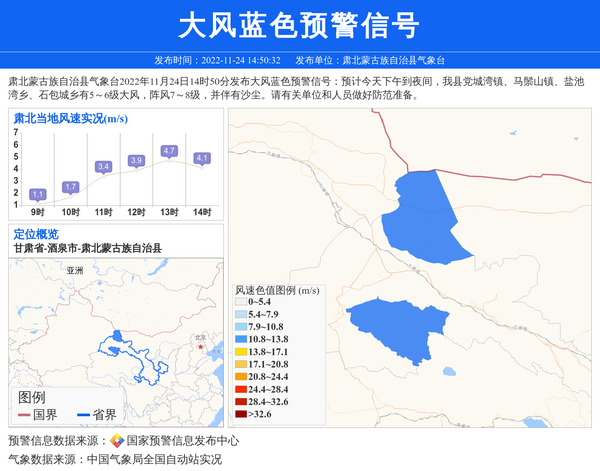Click the highlighted county on overview map
Image resolution: width=600 pixels, height=471 pixels.
118,337
